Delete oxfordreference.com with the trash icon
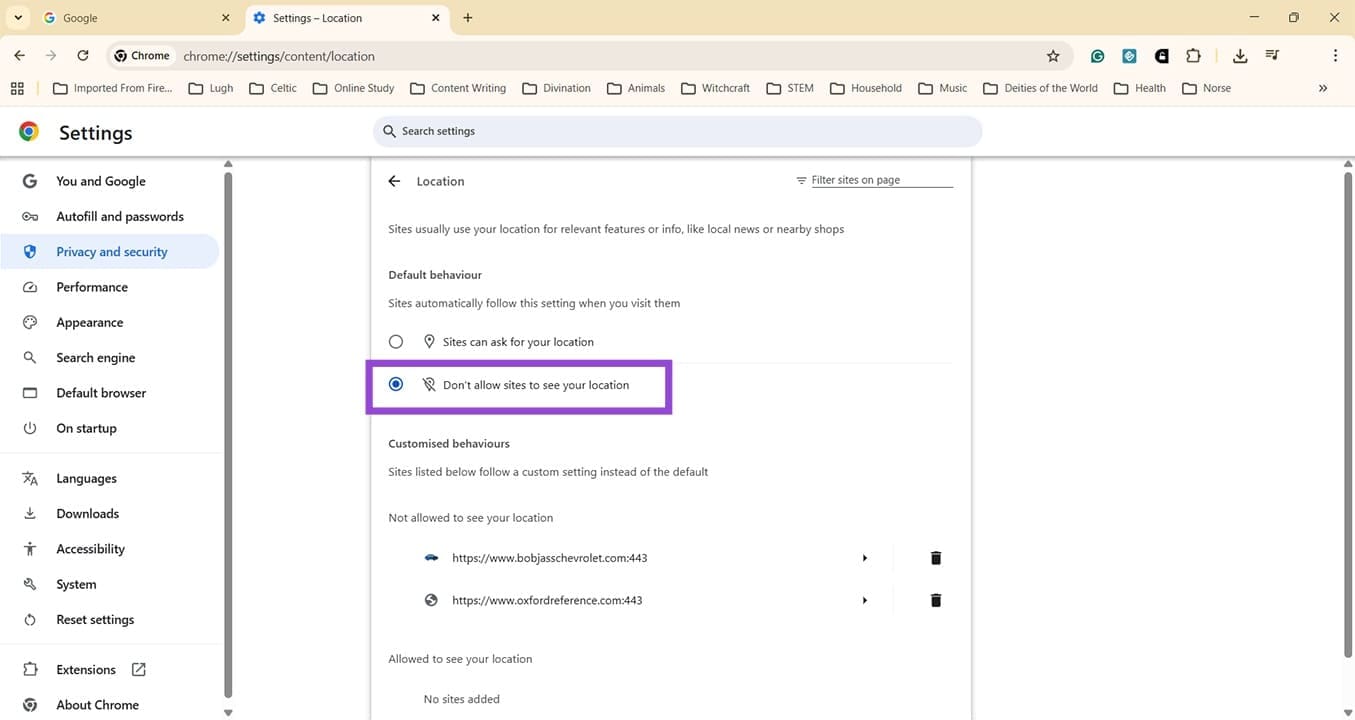Screen dimensions: 1355x720 pyautogui.click(x=935, y=600)
